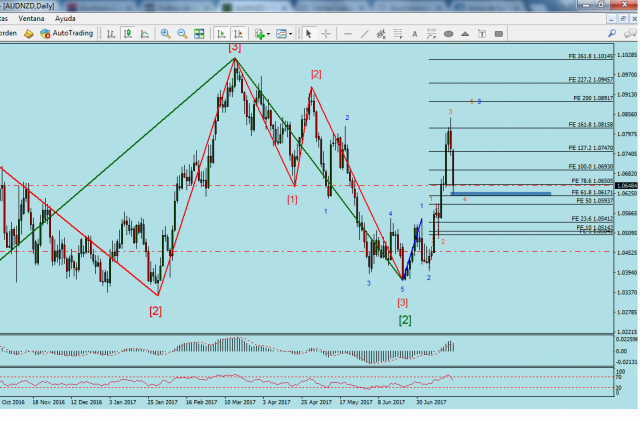Click the FE 261.8 1.10145 level label
Viewport: 640px width, 421px height.
pyautogui.click(x=591, y=56)
